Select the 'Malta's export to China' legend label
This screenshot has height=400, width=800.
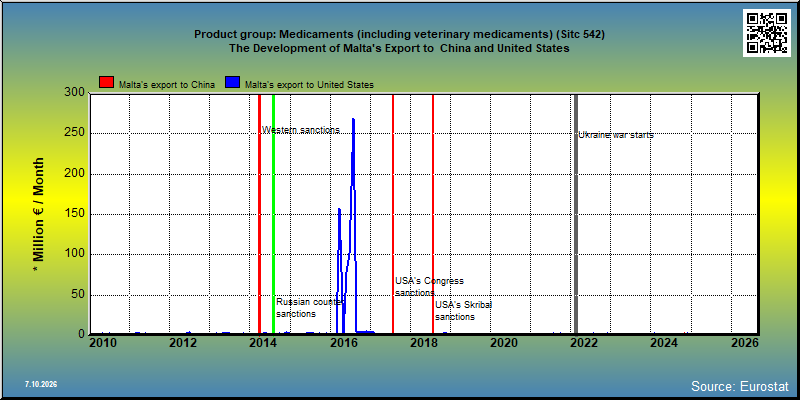(x=167, y=85)
